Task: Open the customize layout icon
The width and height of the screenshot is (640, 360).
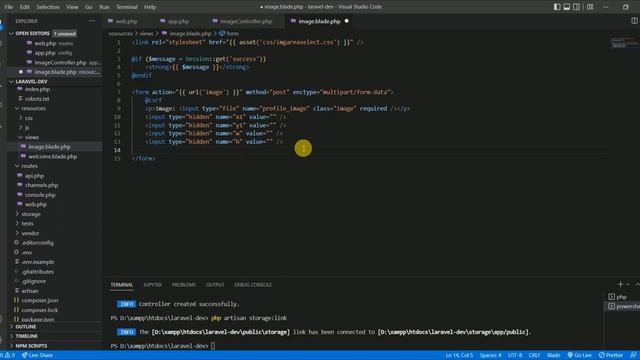Action: [x=590, y=7]
